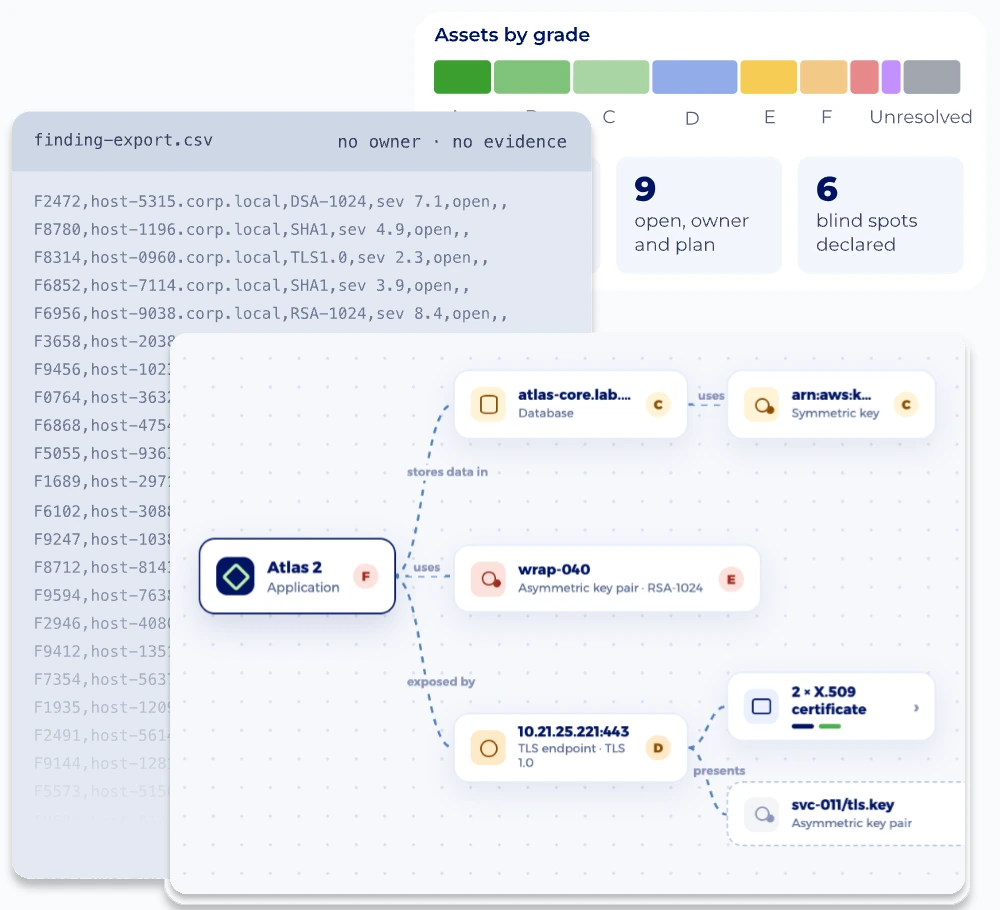Click the E grade badge on wrap-040
This screenshot has width=1000, height=910.
point(731,579)
